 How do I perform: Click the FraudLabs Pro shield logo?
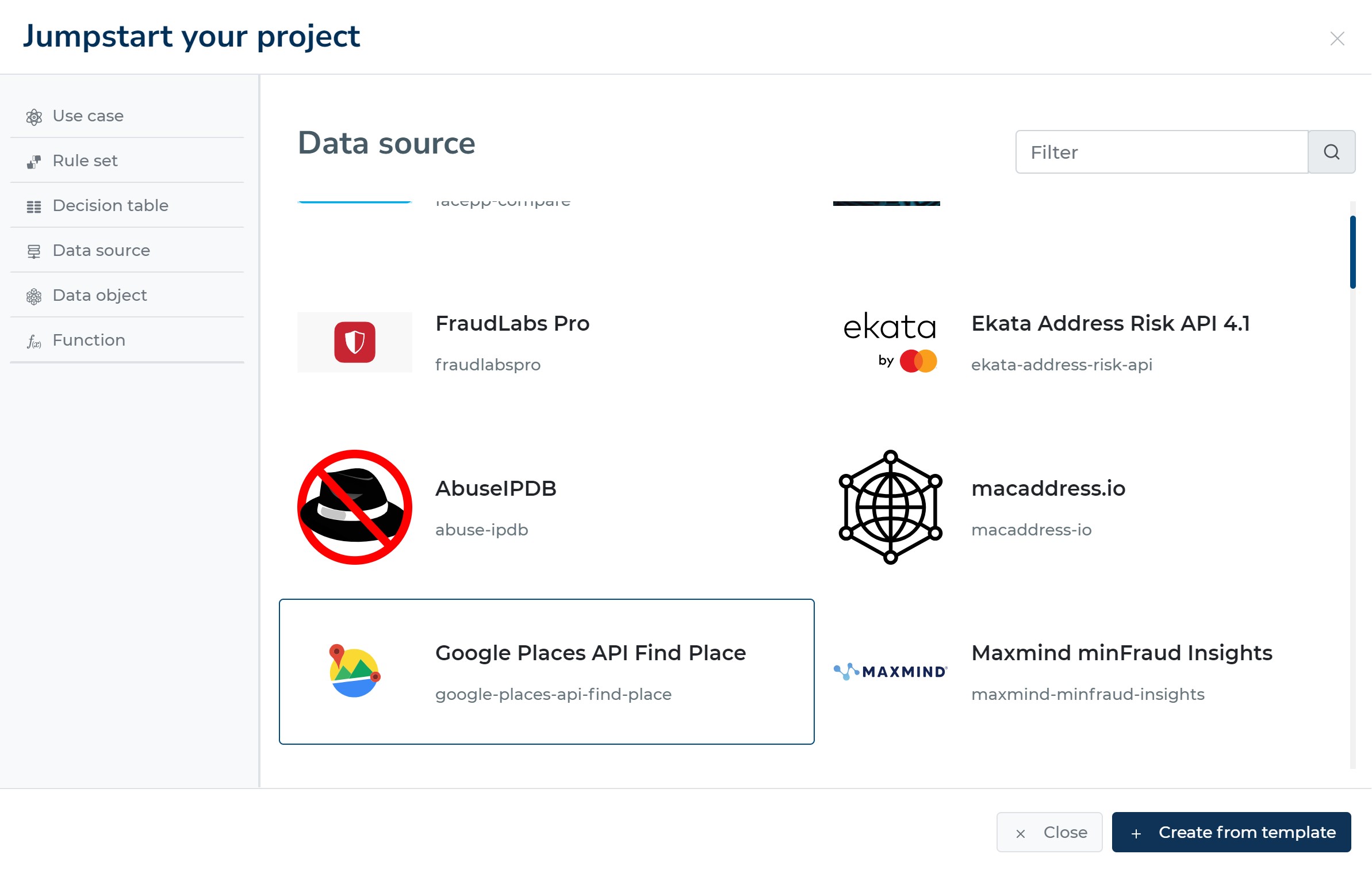point(355,342)
